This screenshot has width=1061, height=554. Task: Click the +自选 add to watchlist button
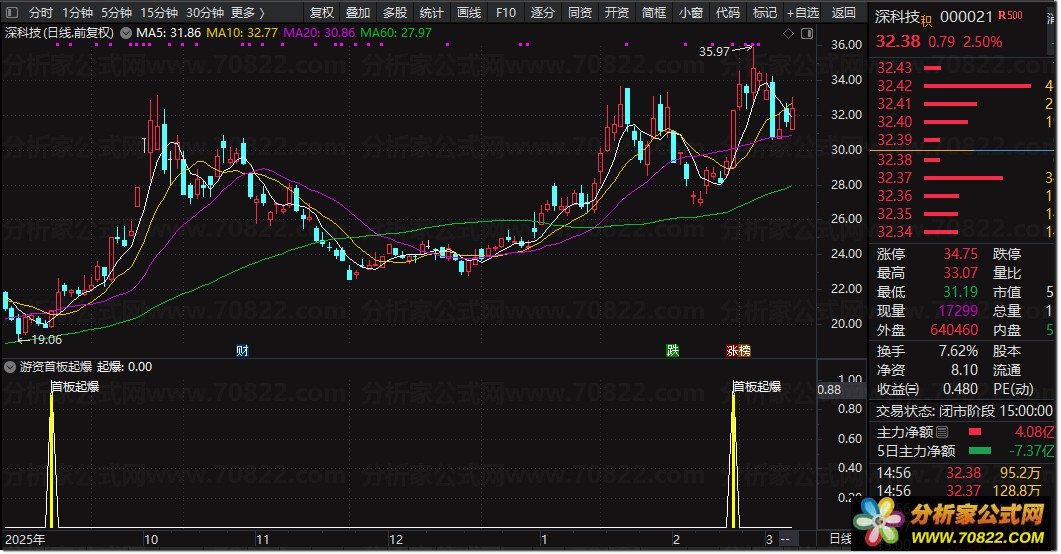[x=802, y=13]
